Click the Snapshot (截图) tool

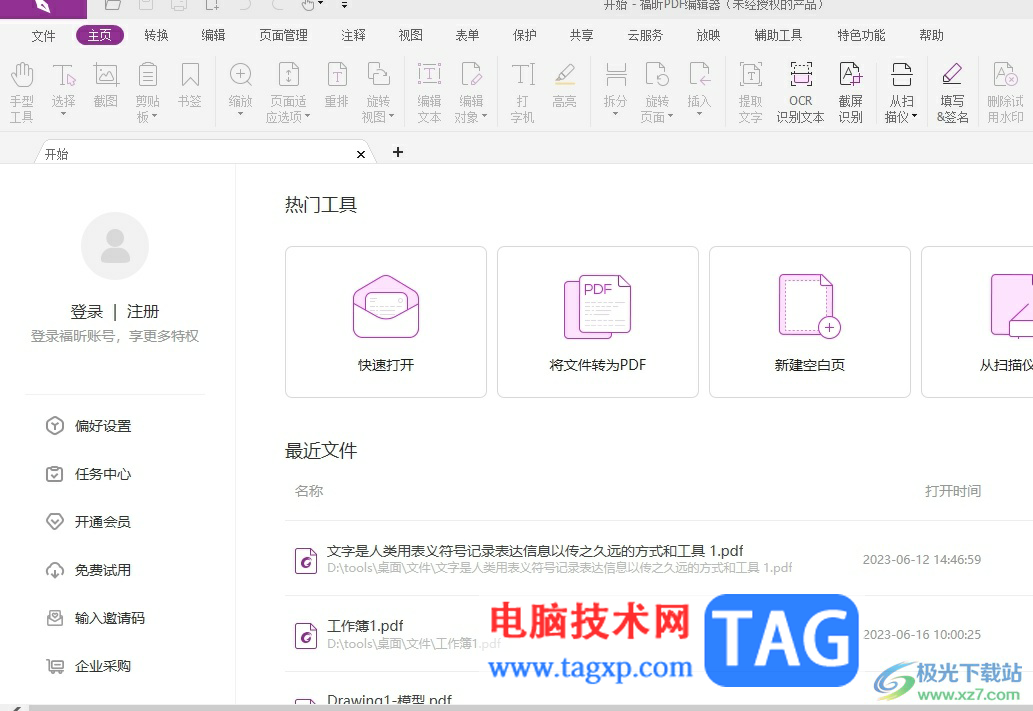point(105,84)
